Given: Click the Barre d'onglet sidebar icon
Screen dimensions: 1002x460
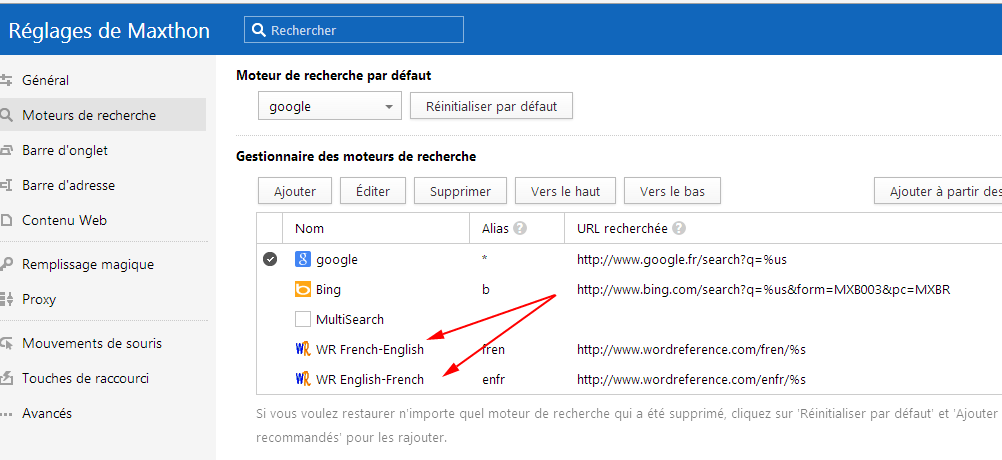Looking at the screenshot, I should (x=6, y=151).
